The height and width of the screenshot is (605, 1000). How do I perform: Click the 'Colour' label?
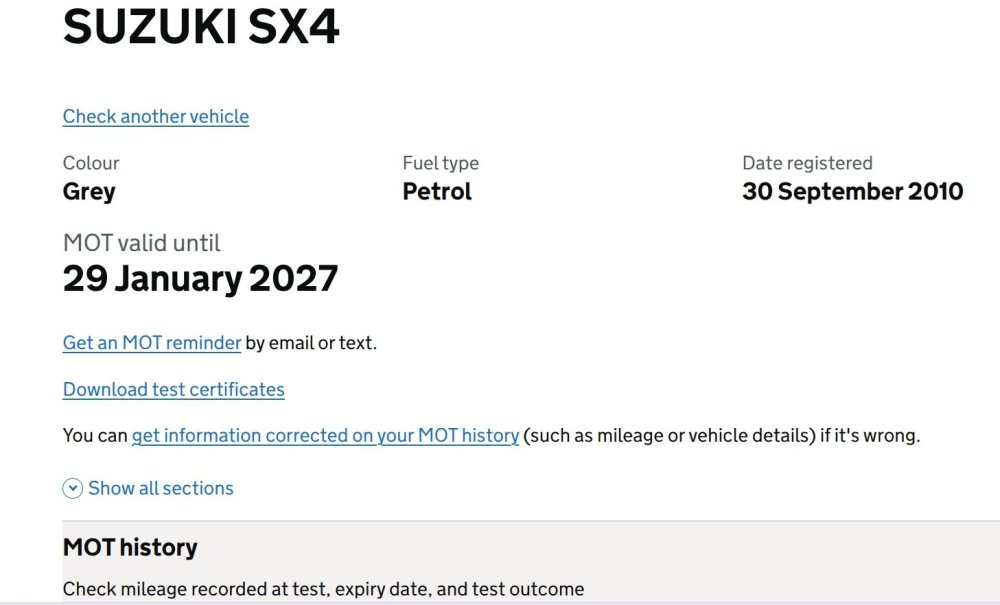point(91,163)
